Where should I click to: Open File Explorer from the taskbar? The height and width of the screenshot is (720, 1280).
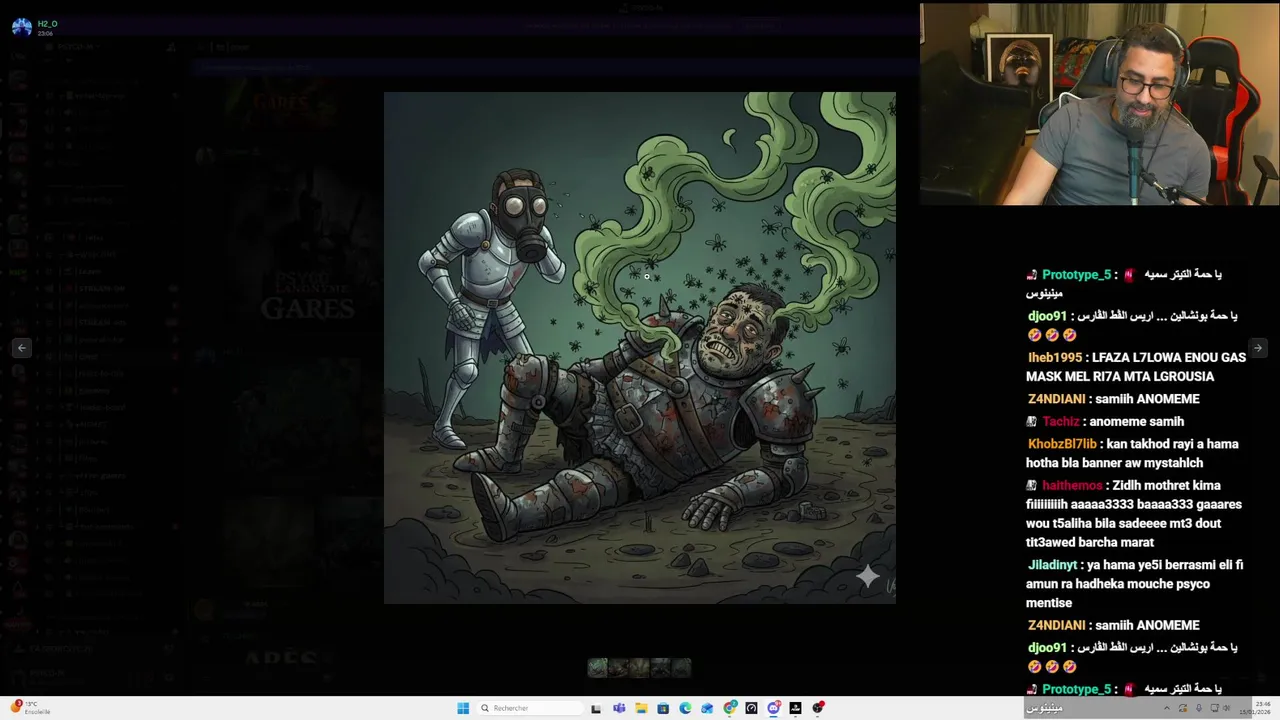(641, 708)
